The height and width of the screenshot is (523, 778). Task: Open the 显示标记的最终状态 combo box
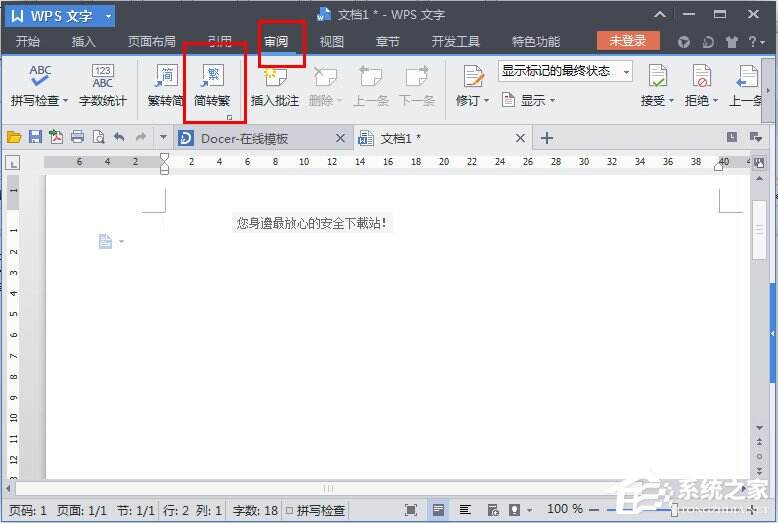[565, 71]
